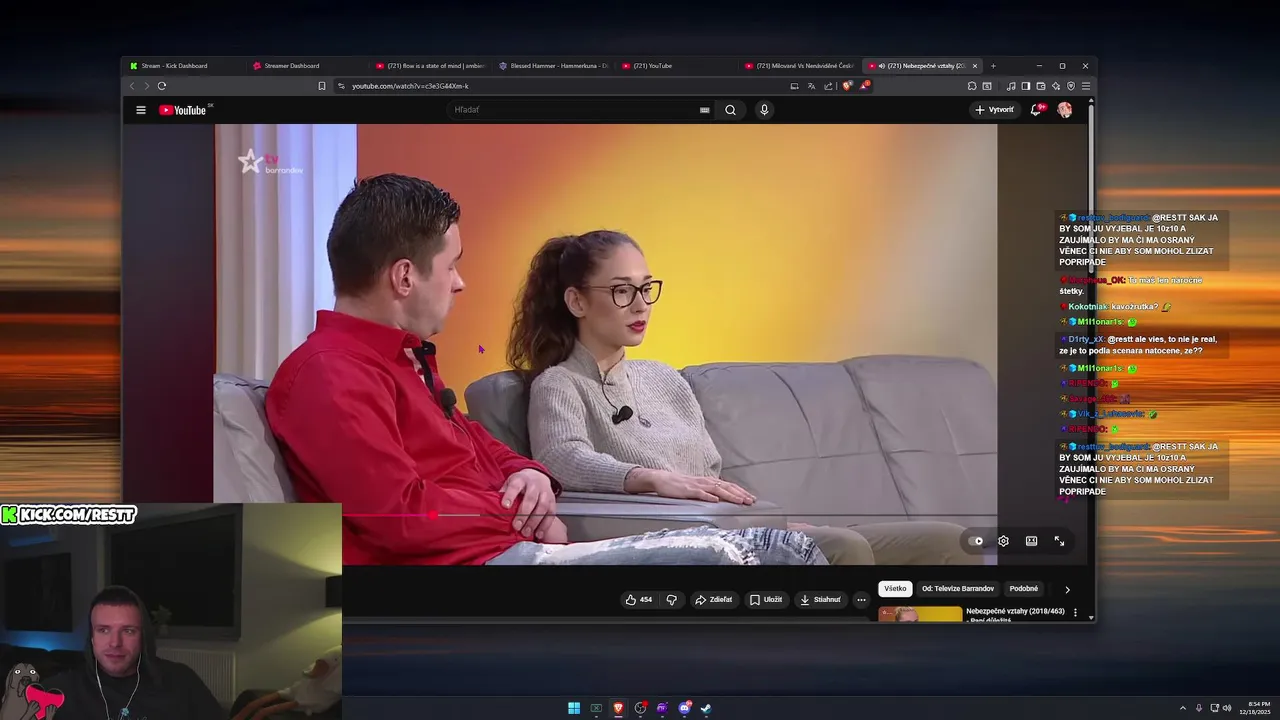Screen dimensions: 1280x720
Task: Open volume control in system tray
Action: coord(1227,708)
